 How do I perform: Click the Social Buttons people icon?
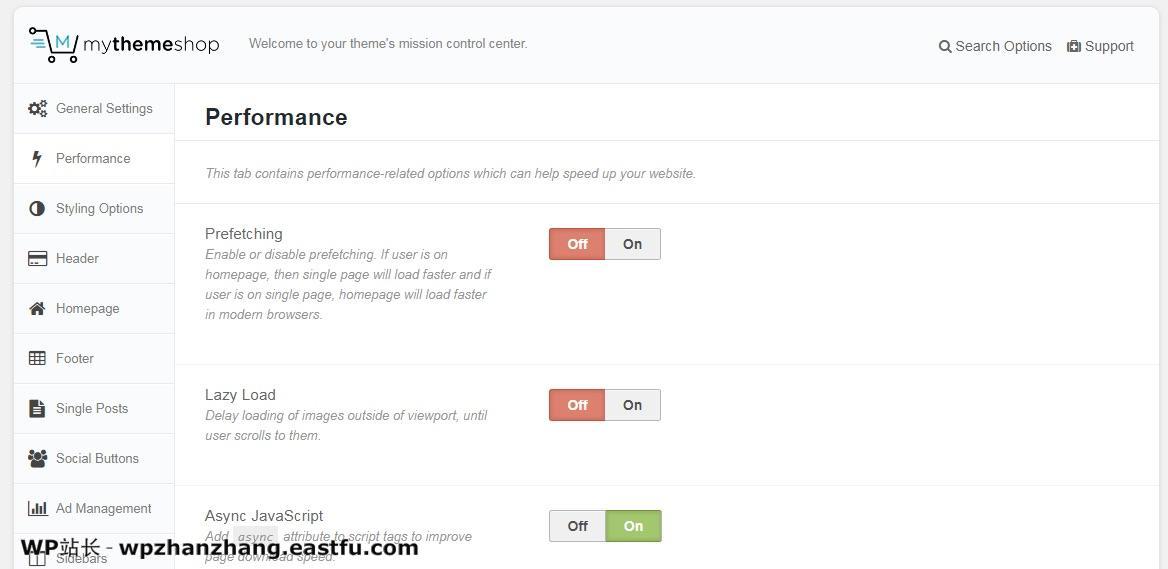[37, 458]
